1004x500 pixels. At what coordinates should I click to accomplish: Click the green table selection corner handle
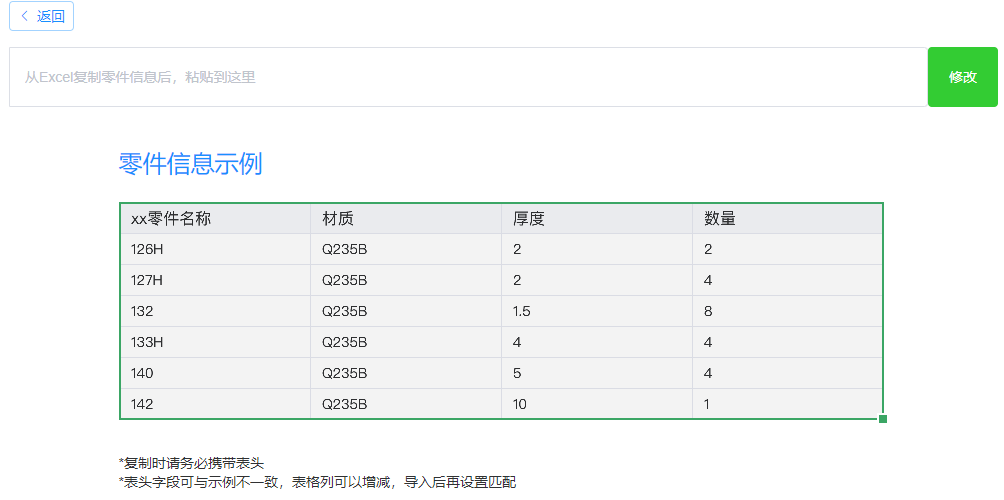click(x=883, y=419)
